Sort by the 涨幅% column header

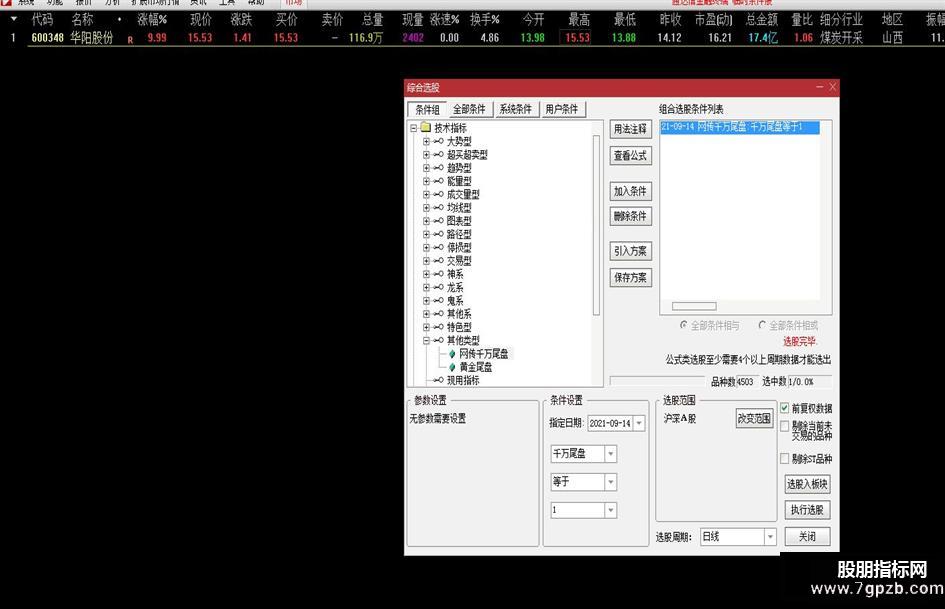pos(152,19)
